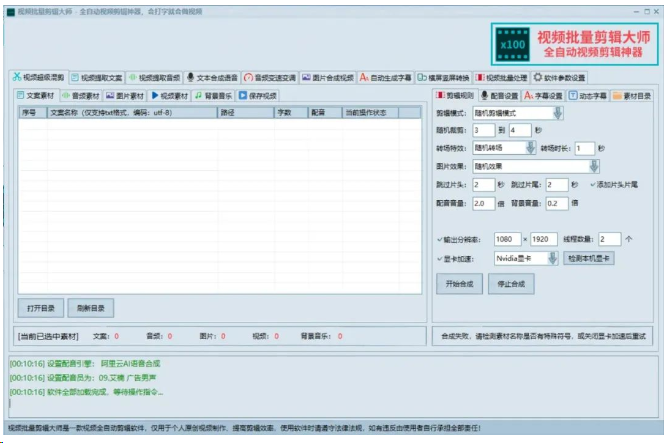This screenshot has height=443, width=667.
Task: Click the resolution width field 1080
Action: [507, 239]
